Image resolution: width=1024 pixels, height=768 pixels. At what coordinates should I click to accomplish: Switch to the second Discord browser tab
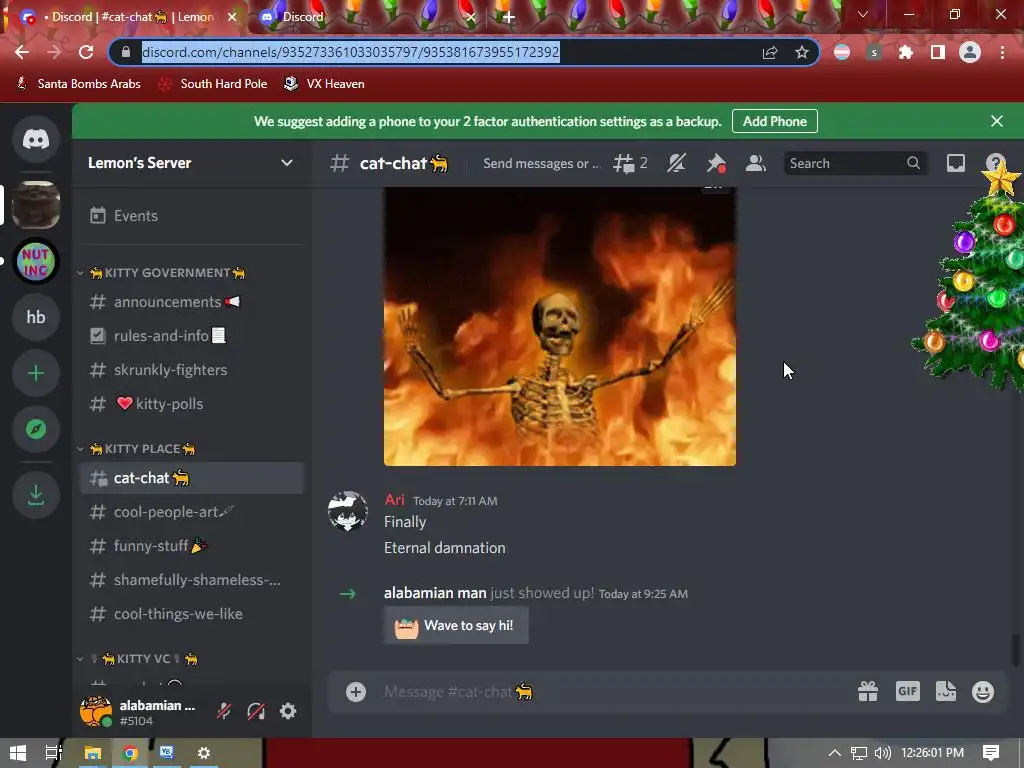coord(368,17)
